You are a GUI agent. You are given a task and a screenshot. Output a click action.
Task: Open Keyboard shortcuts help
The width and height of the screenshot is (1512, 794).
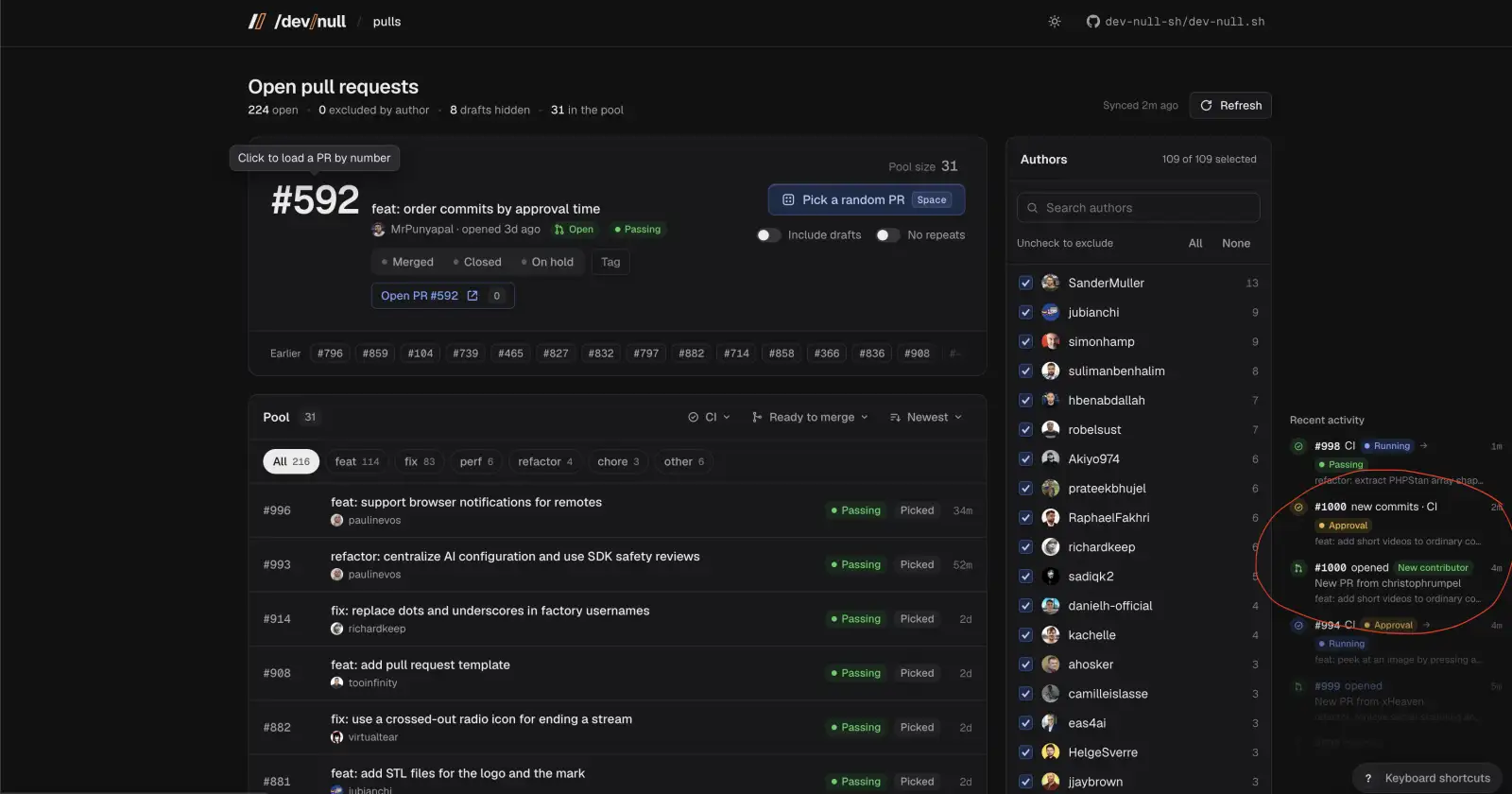tap(1427, 778)
